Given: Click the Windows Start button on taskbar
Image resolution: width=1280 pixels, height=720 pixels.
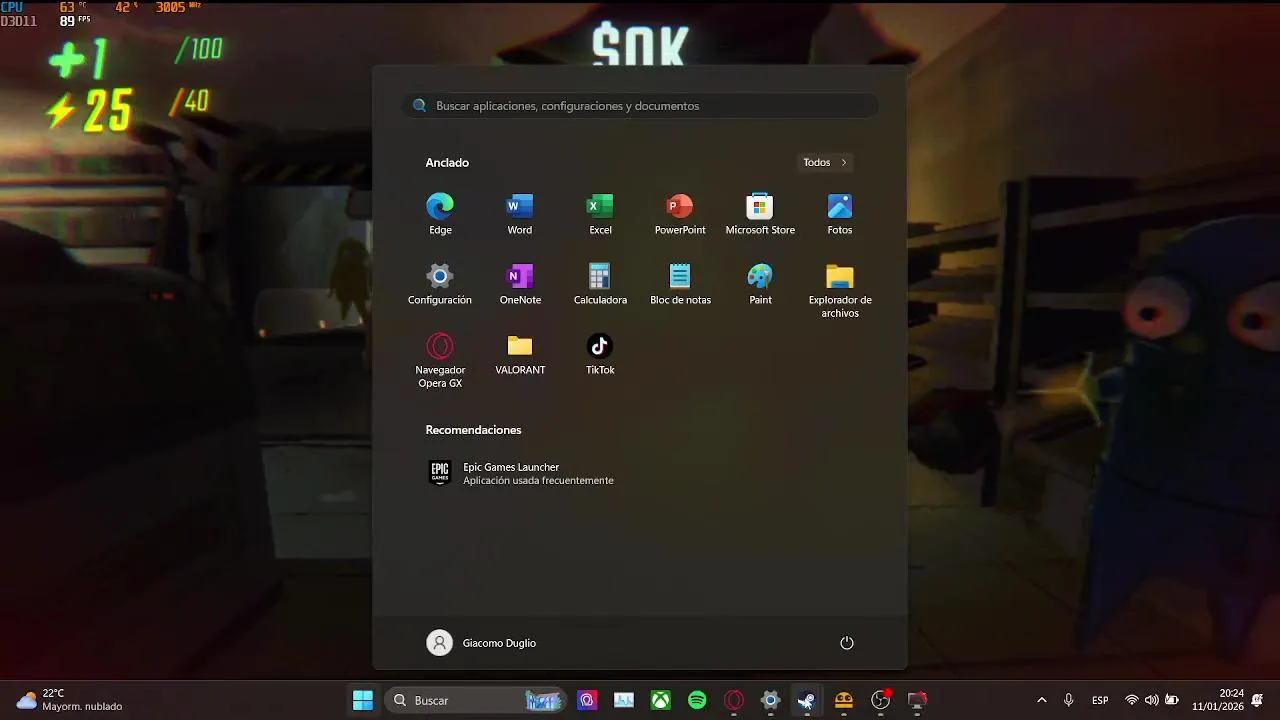Looking at the screenshot, I should tap(363, 700).
